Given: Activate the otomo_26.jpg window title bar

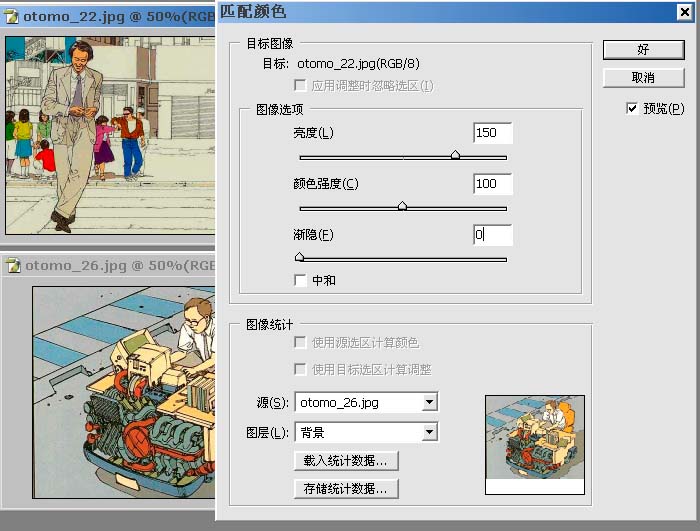Looking at the screenshot, I should point(107,266).
